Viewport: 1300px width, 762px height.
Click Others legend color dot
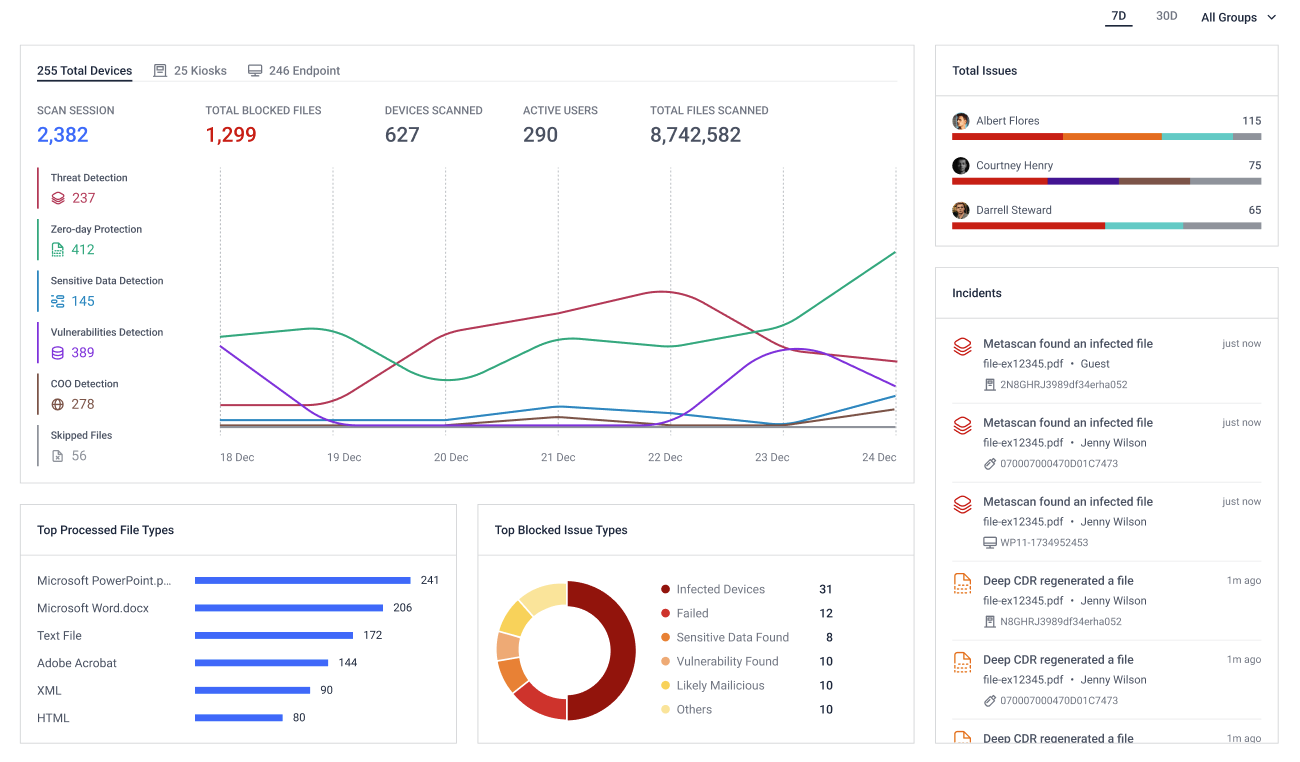[666, 710]
